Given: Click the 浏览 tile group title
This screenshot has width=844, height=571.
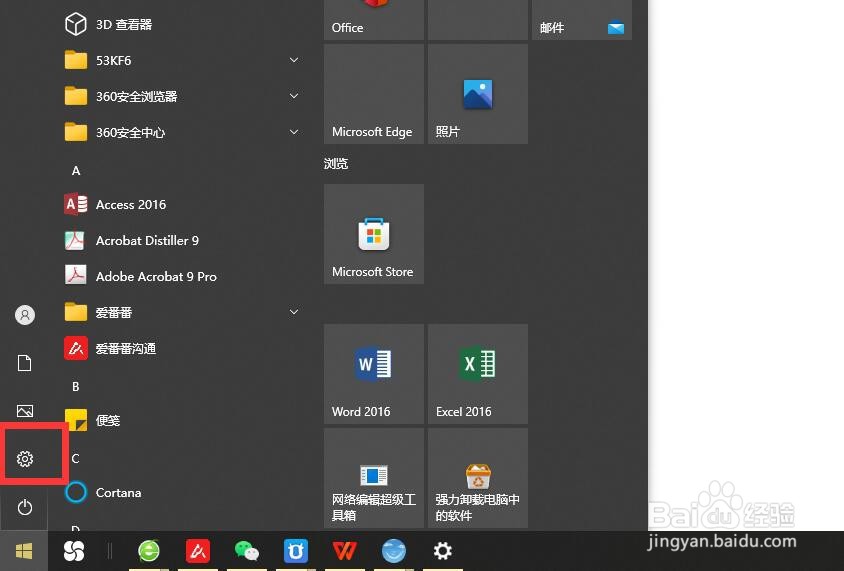Looking at the screenshot, I should click(336, 164).
